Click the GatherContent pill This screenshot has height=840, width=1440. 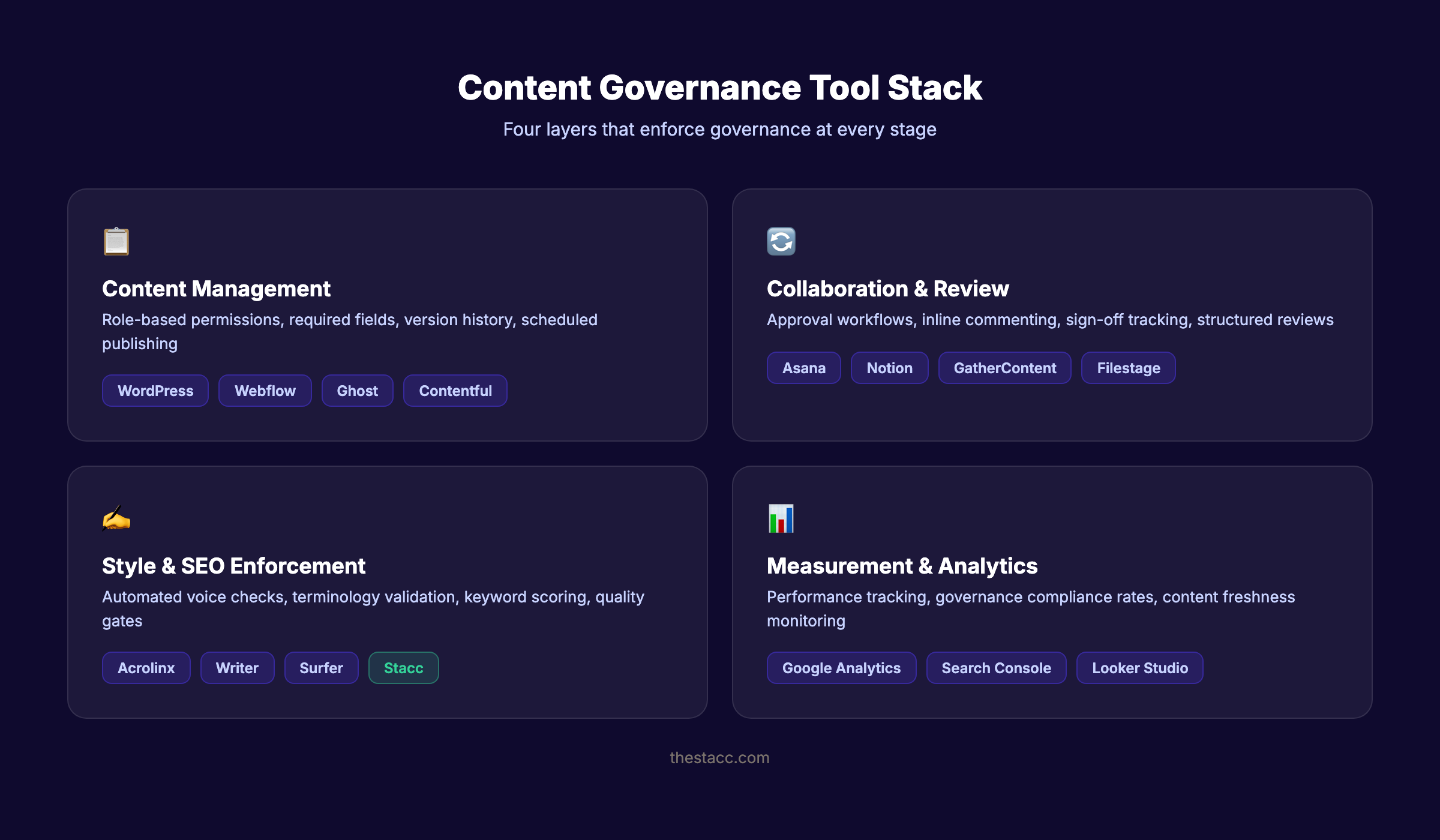[x=1004, y=368]
